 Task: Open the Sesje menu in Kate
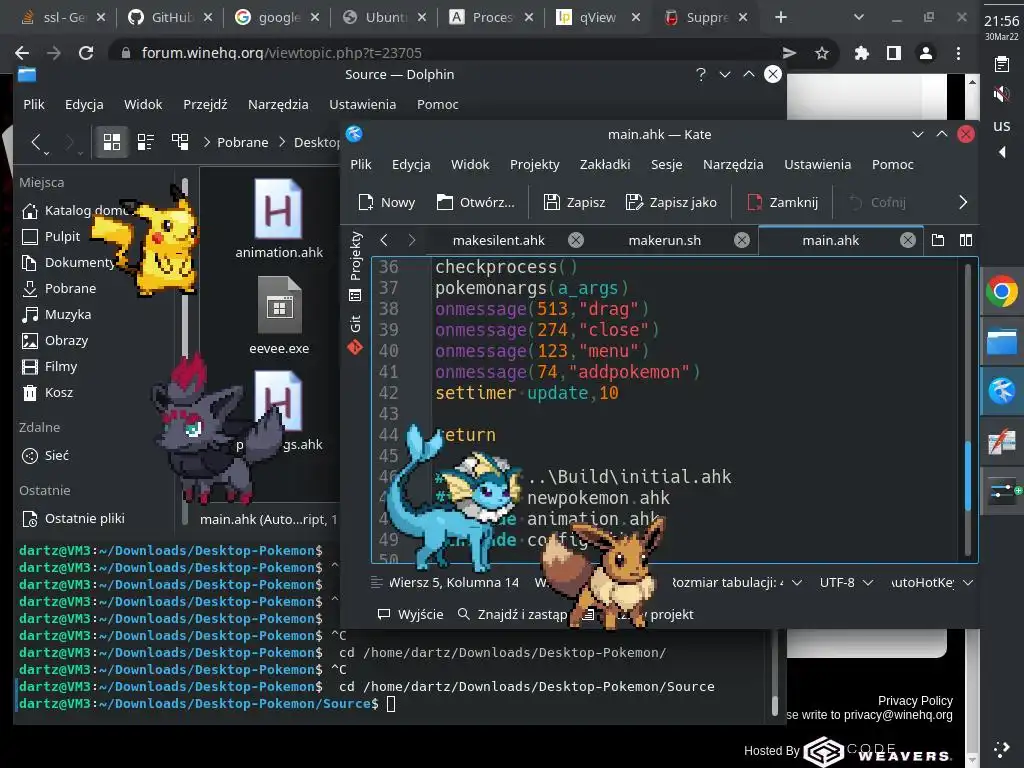666,165
